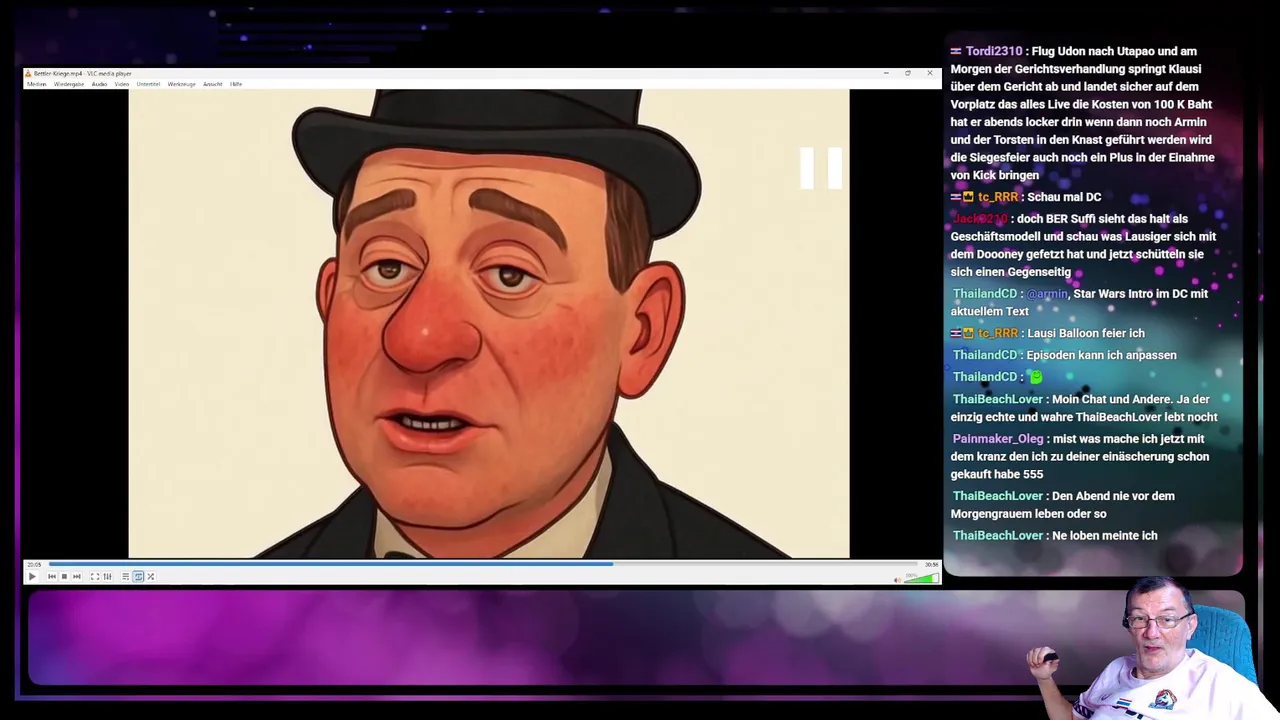
Task: Toggle loop repeat mode
Action: [138, 576]
